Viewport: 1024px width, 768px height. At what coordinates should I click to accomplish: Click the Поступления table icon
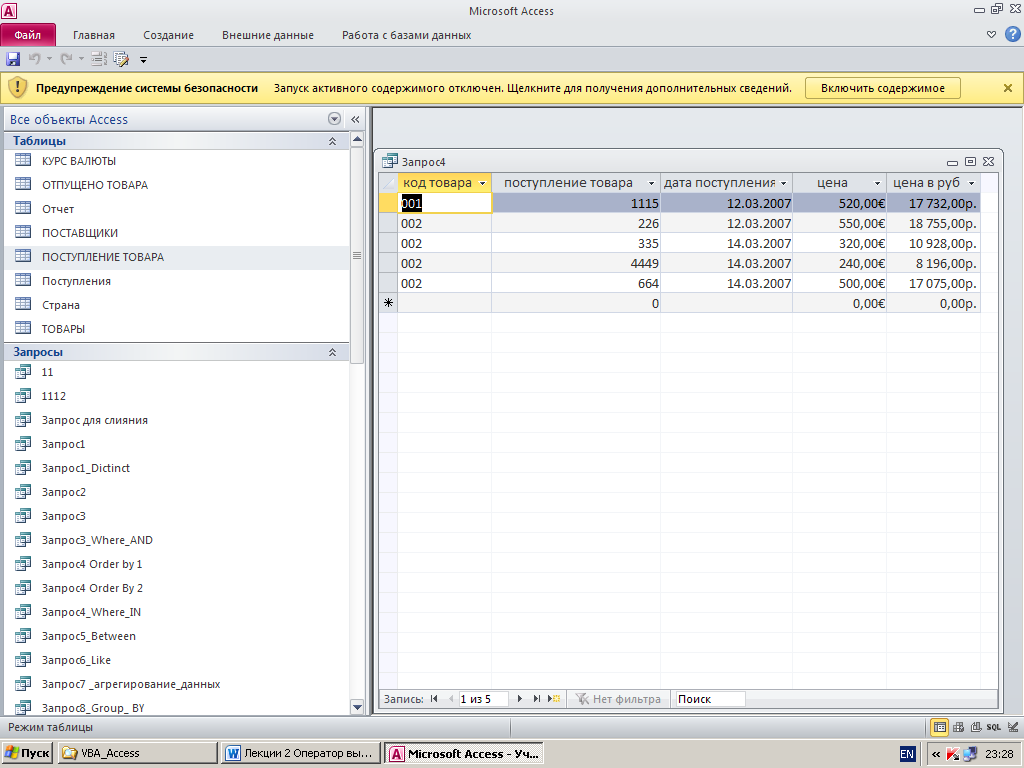click(x=23, y=280)
